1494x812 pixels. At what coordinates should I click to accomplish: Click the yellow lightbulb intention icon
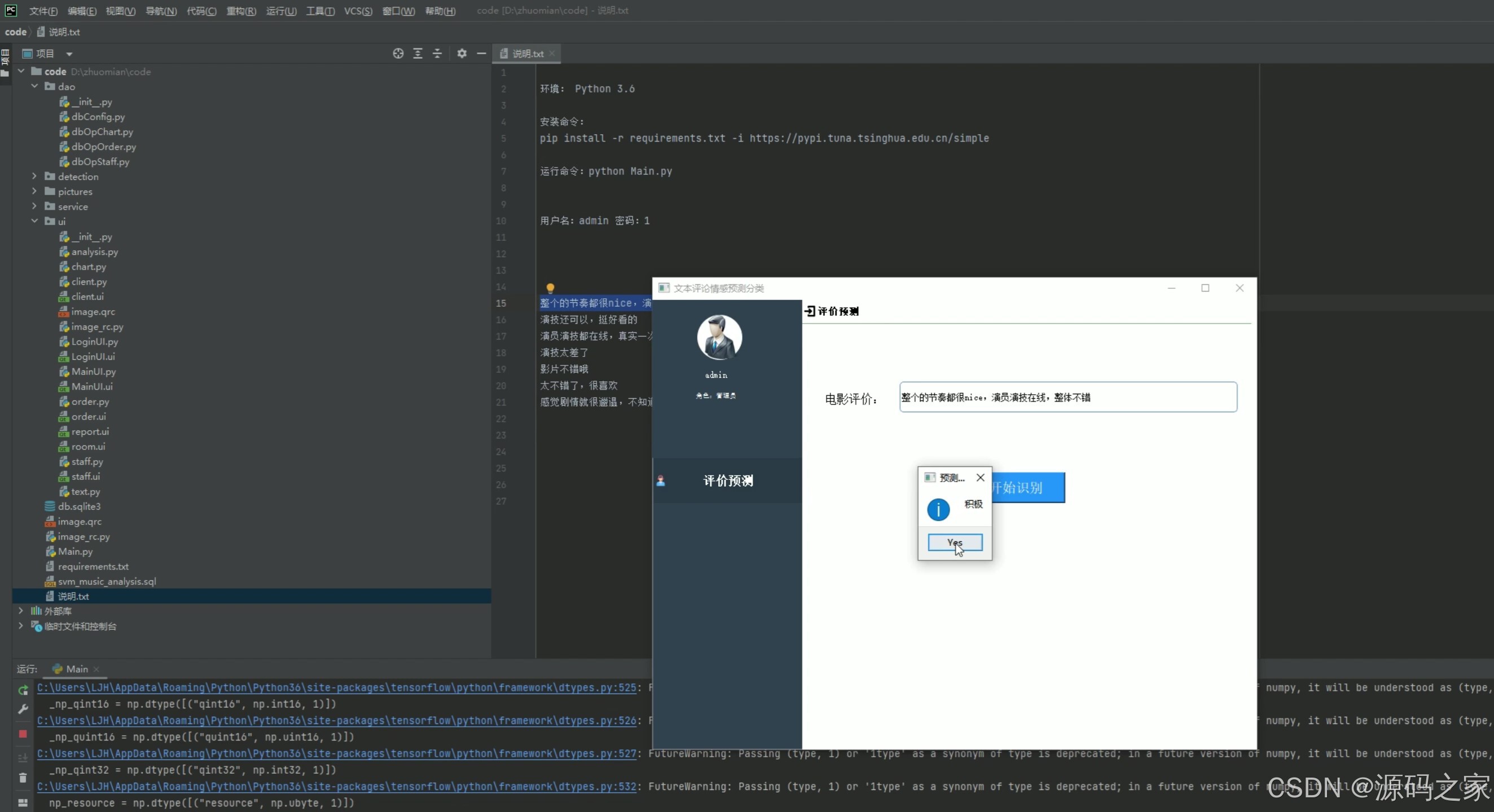coord(550,288)
